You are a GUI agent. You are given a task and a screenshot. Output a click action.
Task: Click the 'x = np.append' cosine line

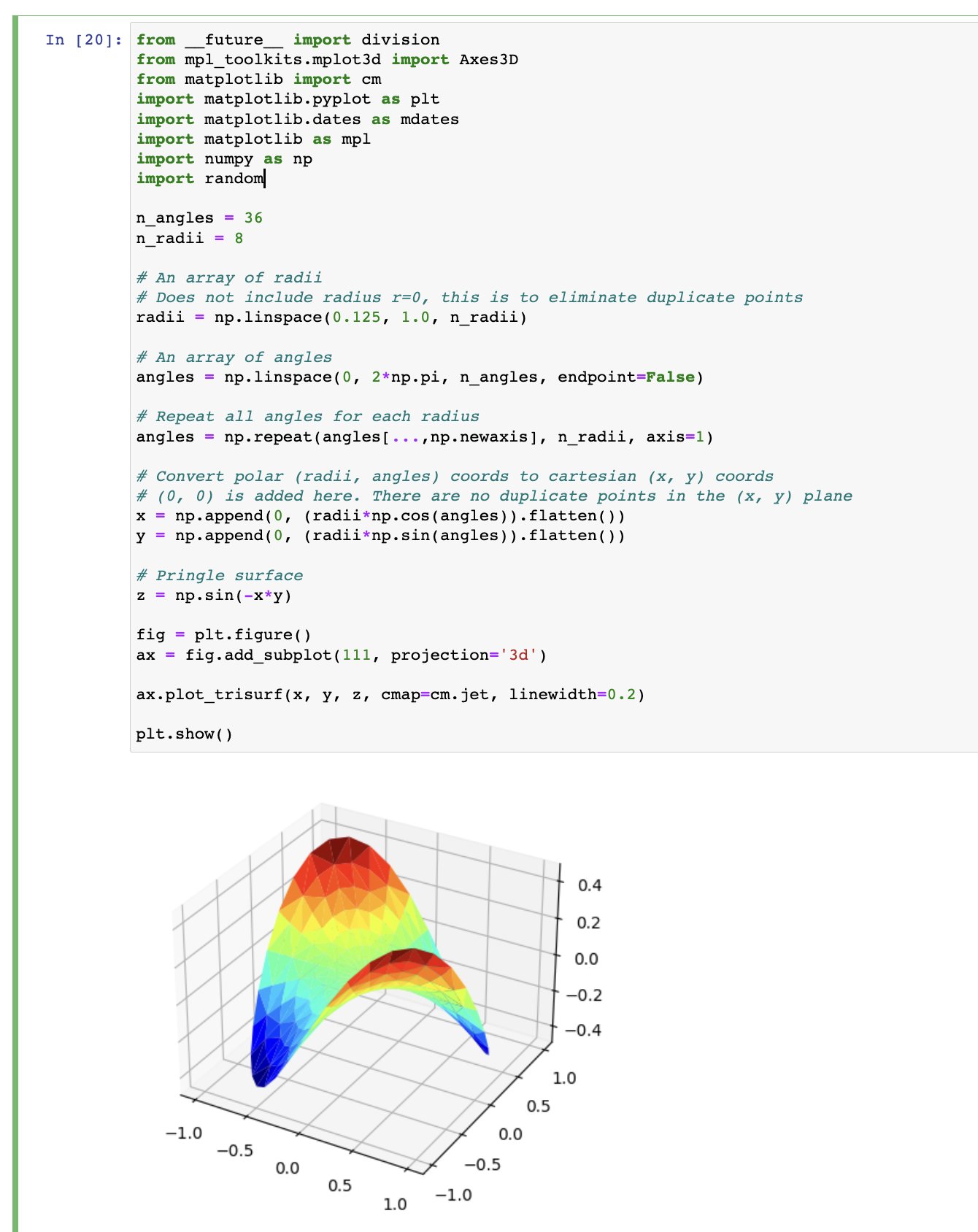(x=380, y=516)
